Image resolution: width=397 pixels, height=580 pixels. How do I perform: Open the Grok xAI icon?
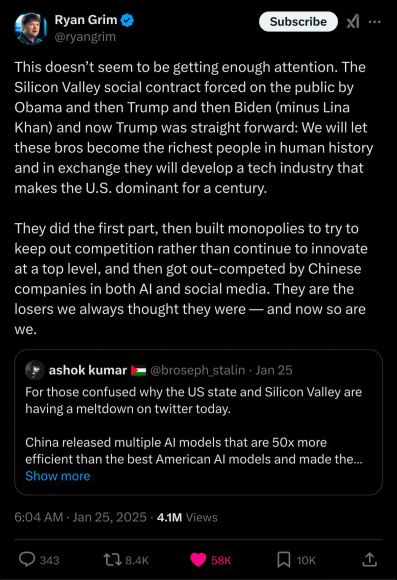click(353, 22)
